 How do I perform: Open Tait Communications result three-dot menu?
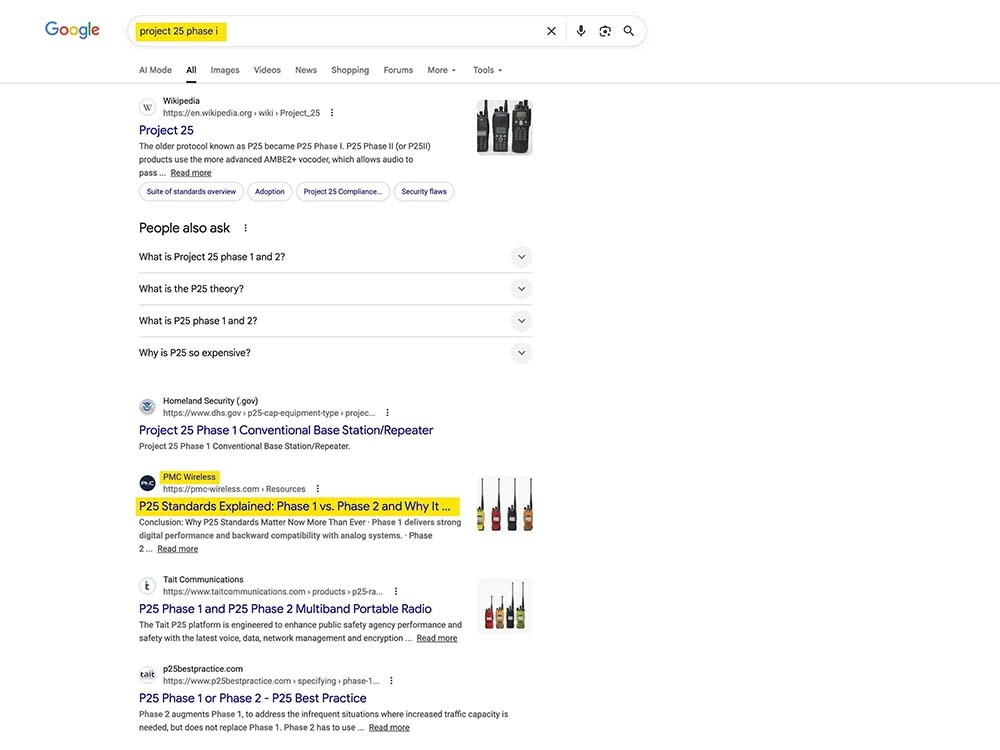point(395,591)
